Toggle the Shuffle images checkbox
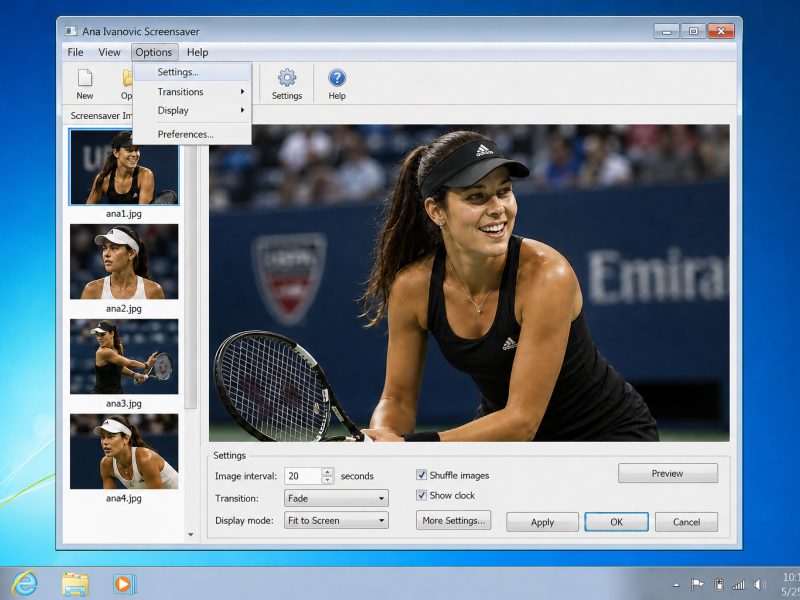Image resolution: width=800 pixels, height=600 pixels. coord(421,475)
